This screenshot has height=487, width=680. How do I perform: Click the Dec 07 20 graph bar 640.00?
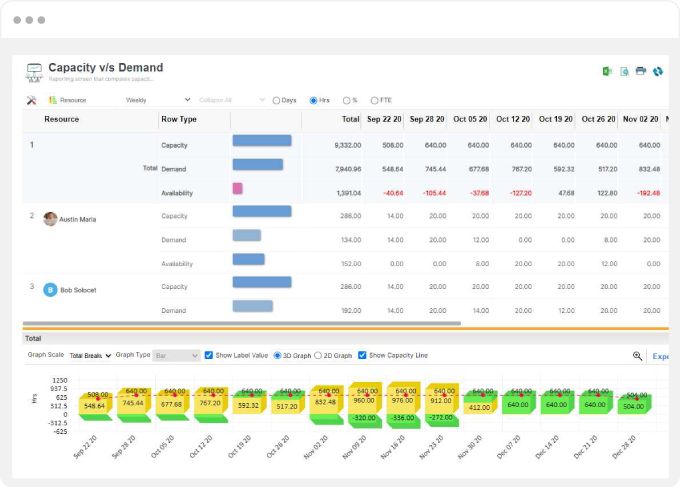tap(518, 405)
